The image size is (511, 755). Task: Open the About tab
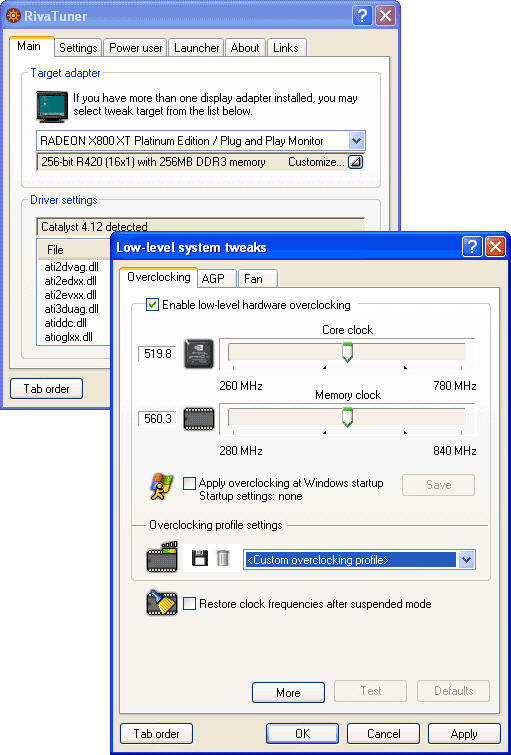[245, 48]
